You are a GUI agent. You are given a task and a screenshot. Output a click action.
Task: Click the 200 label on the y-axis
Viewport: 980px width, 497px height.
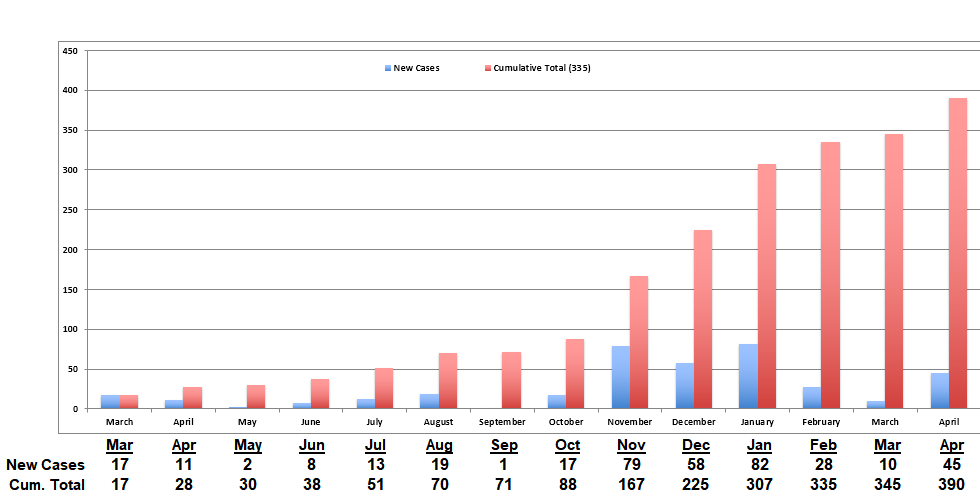[70, 250]
